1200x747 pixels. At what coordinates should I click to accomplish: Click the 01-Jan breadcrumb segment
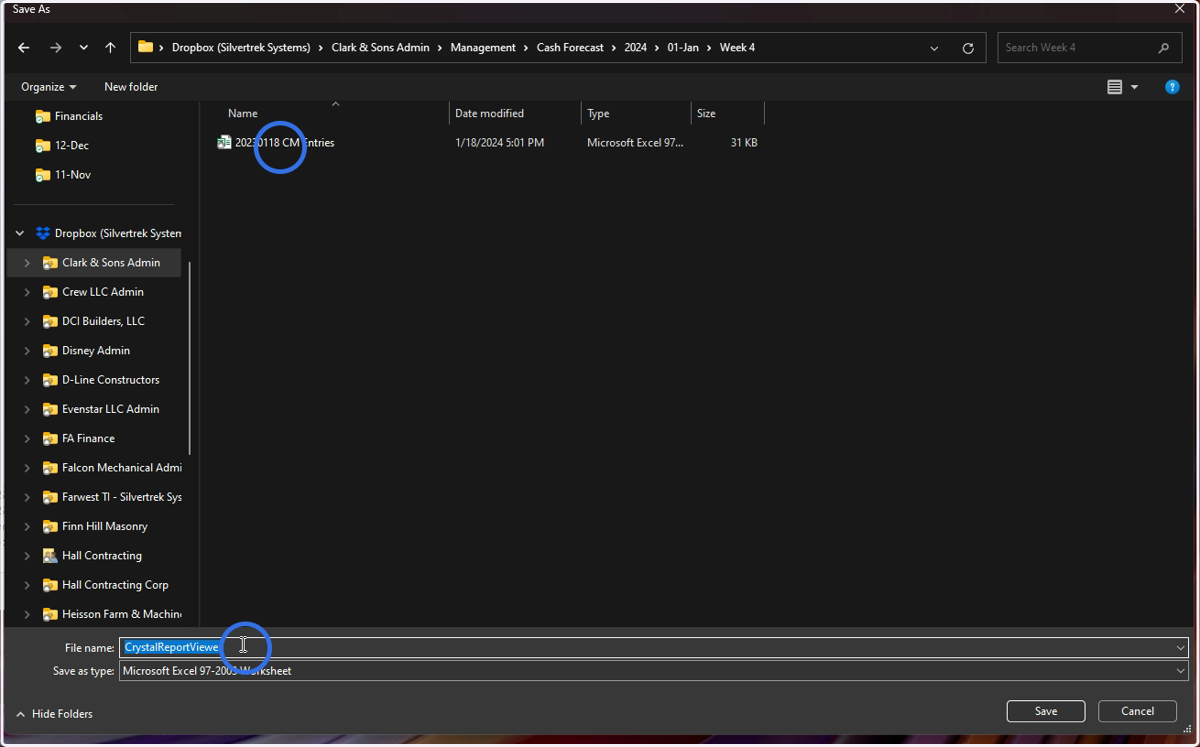click(683, 48)
